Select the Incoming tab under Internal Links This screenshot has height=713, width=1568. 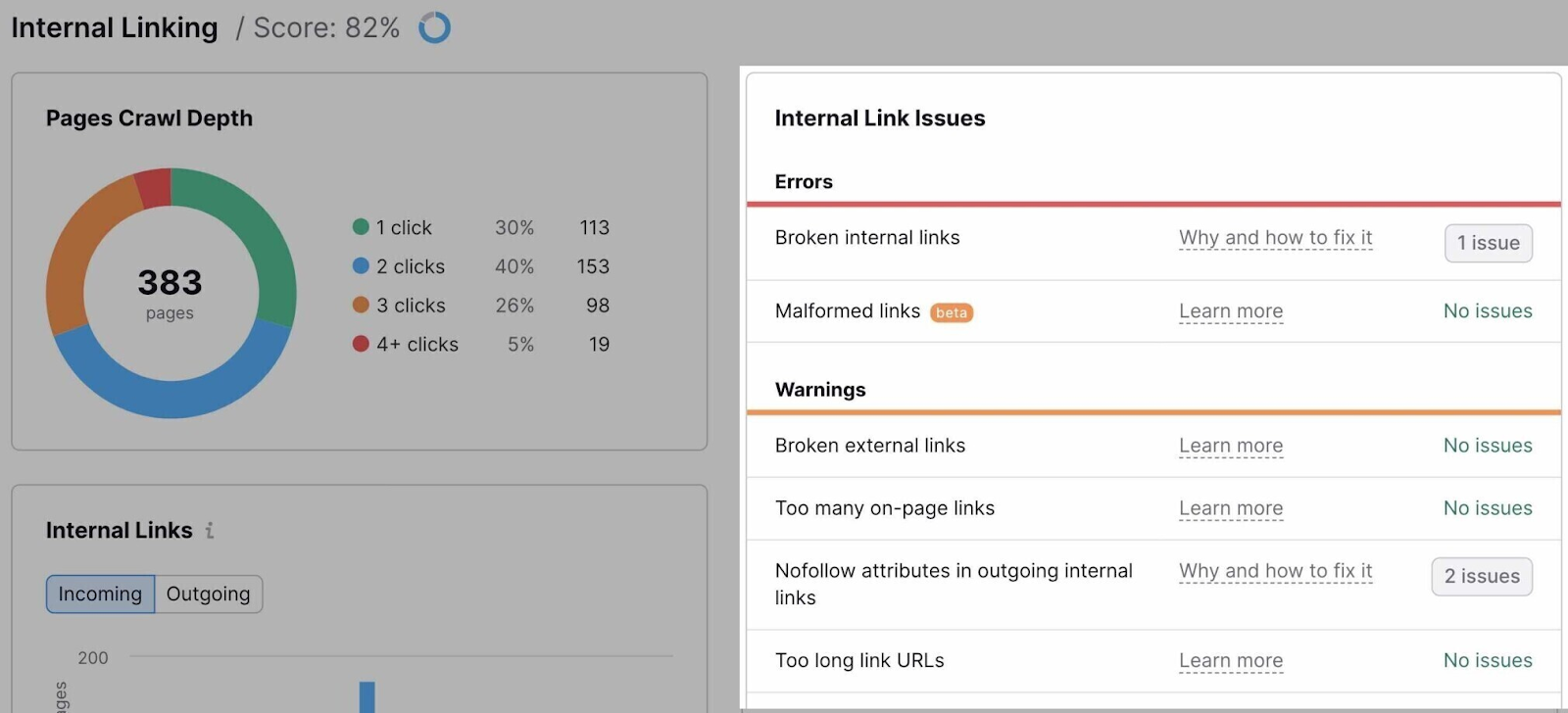tap(99, 594)
